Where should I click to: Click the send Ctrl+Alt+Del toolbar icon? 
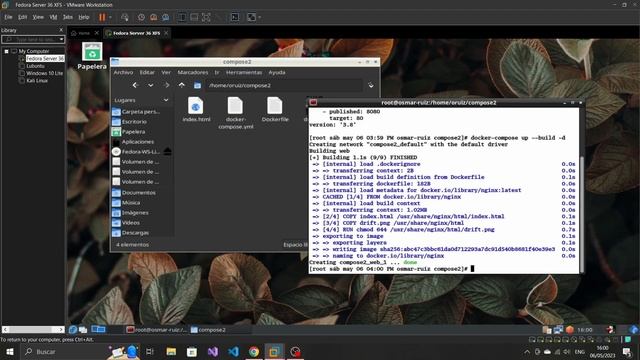point(125,17)
